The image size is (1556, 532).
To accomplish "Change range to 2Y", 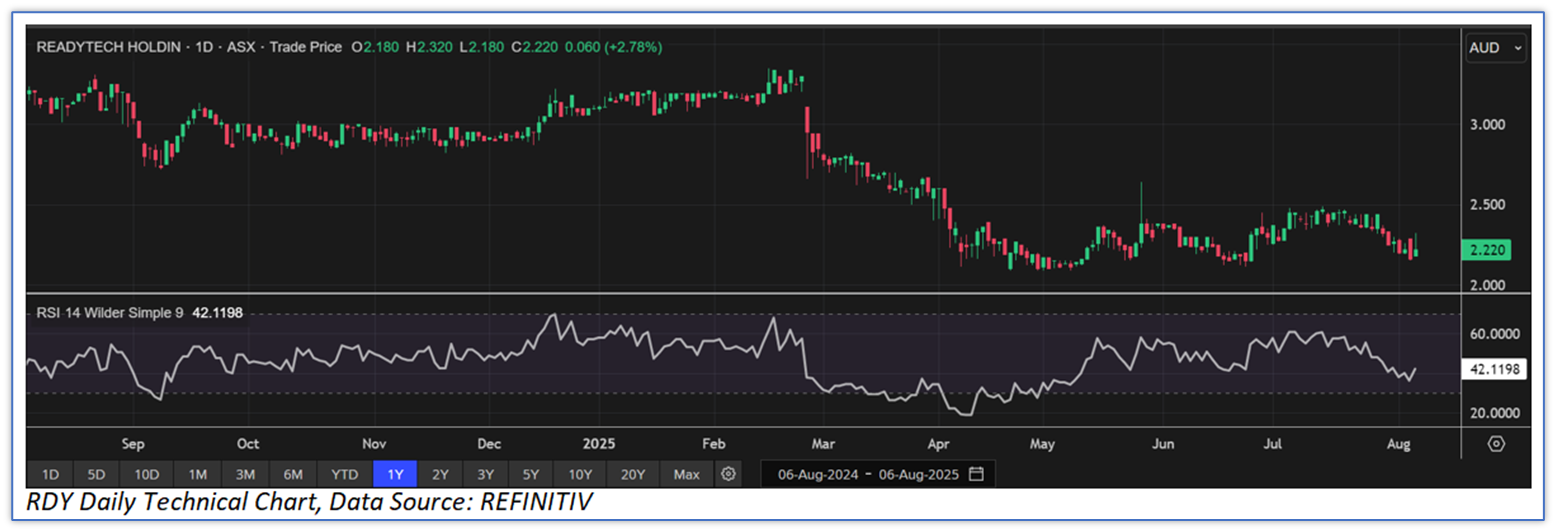I will click(x=440, y=473).
